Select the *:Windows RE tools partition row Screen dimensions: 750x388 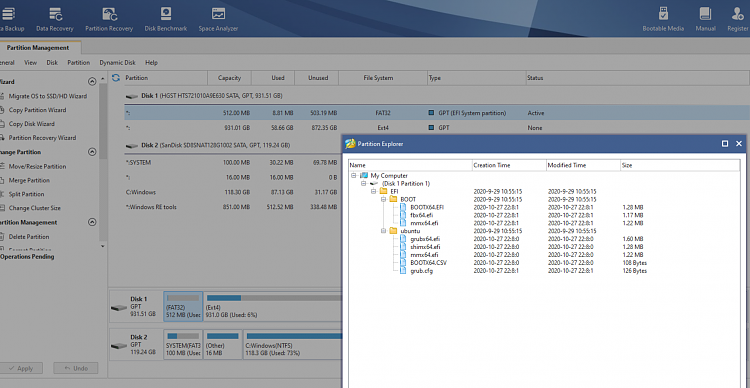[232, 207]
